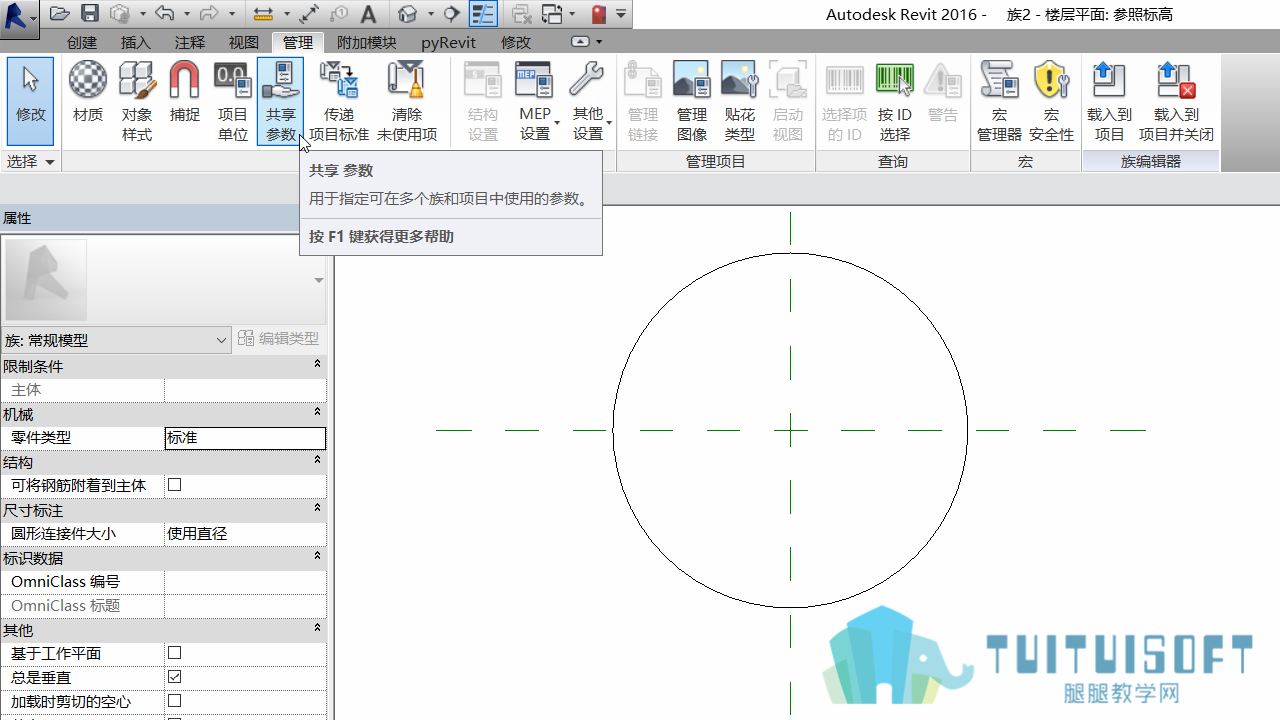Open Macro Manager (宏管理器)

(x=999, y=101)
